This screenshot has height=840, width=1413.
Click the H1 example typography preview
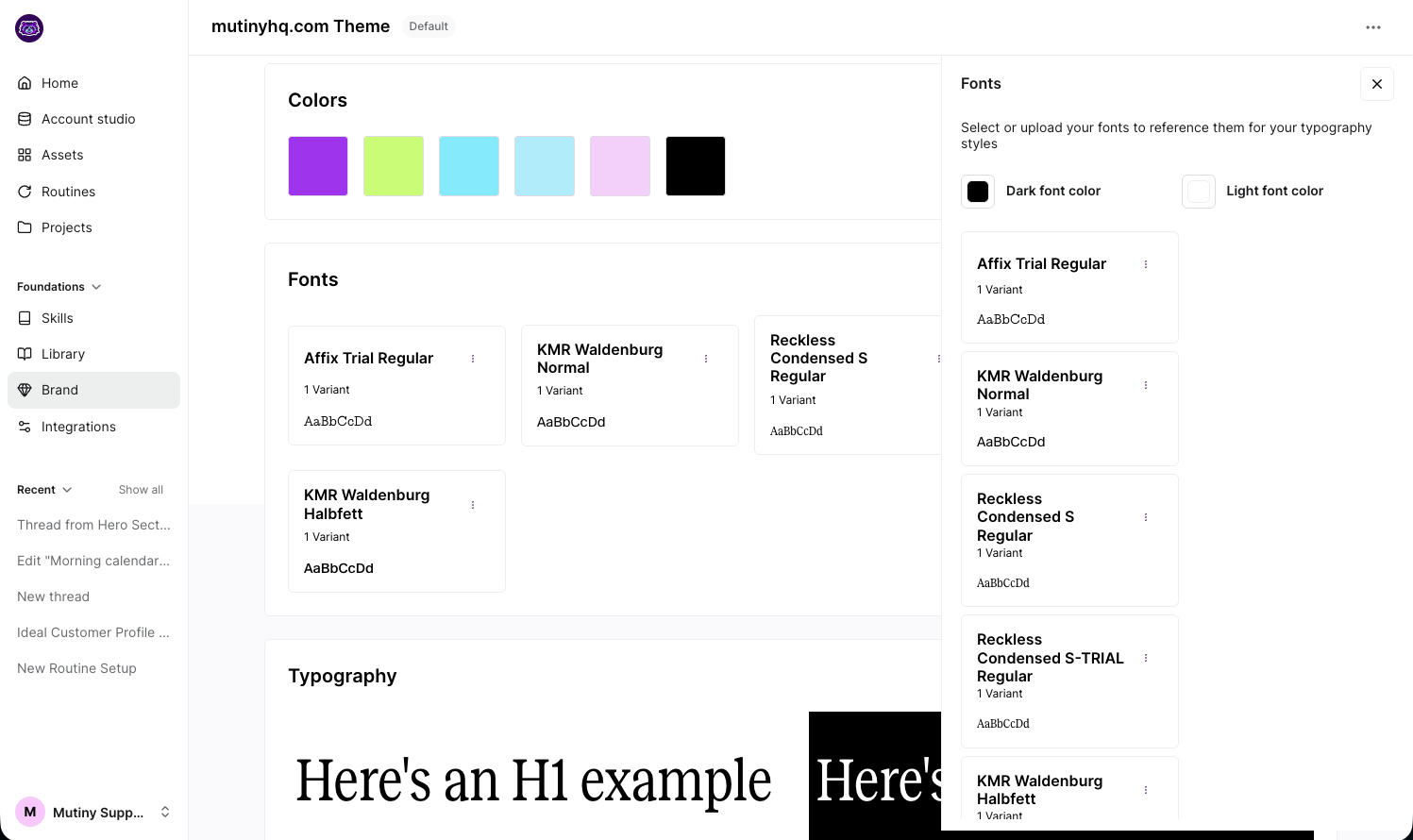(x=534, y=781)
